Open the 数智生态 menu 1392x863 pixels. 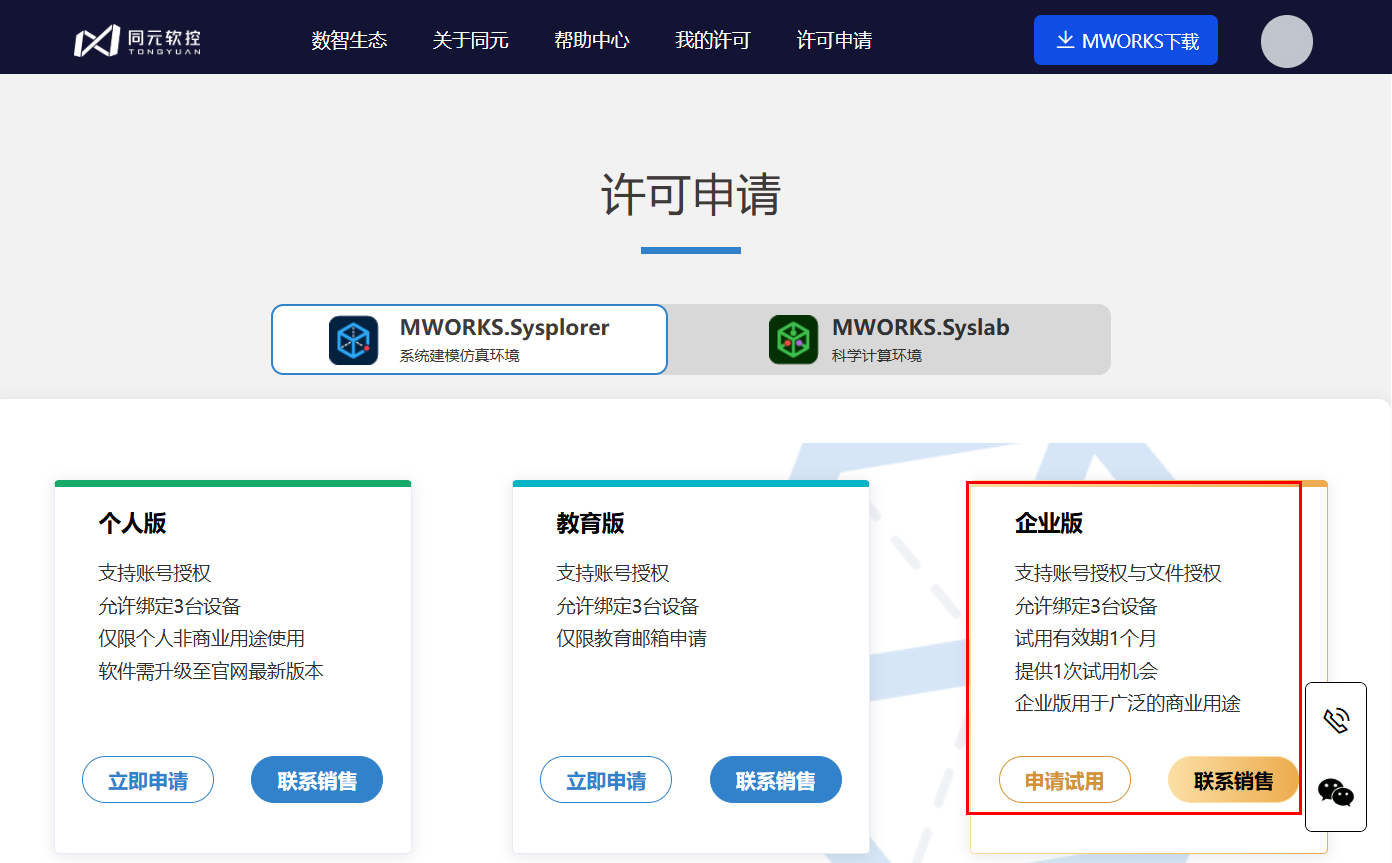[349, 41]
